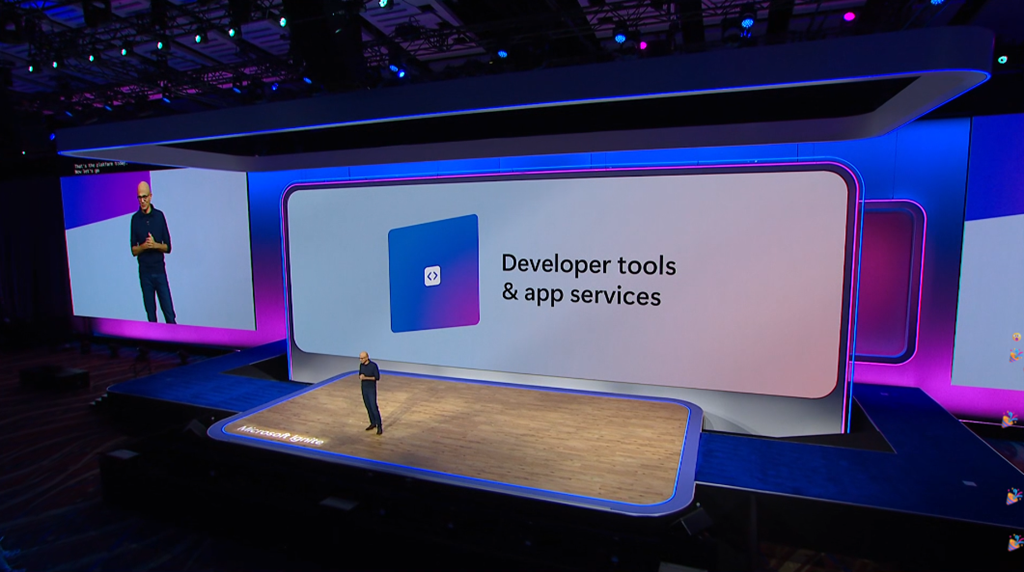Click the code brackets icon on the slide
1024x572 pixels.
pos(432,276)
